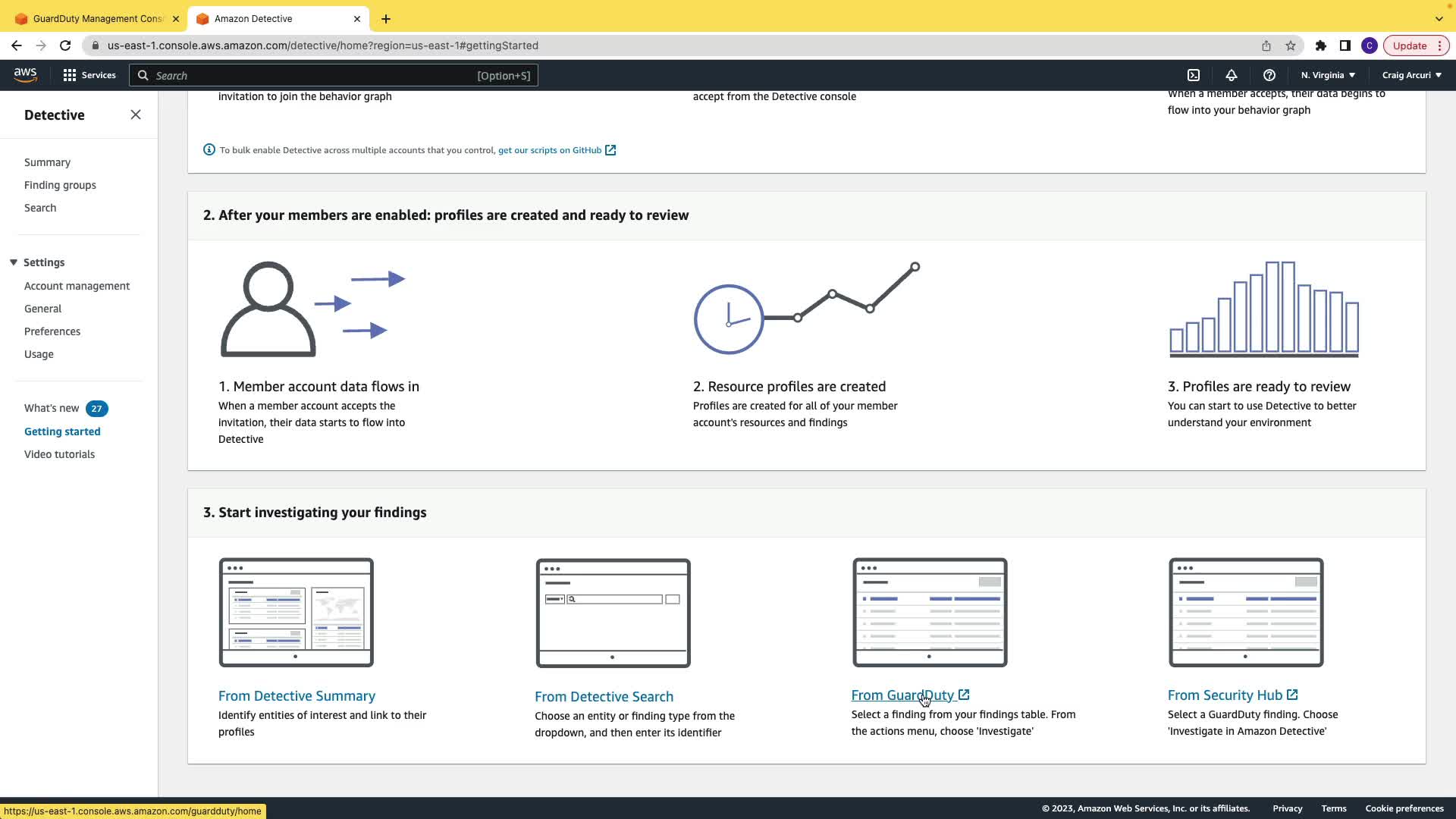
Task: Collapse the Settings section in sidebar
Action: (14, 262)
